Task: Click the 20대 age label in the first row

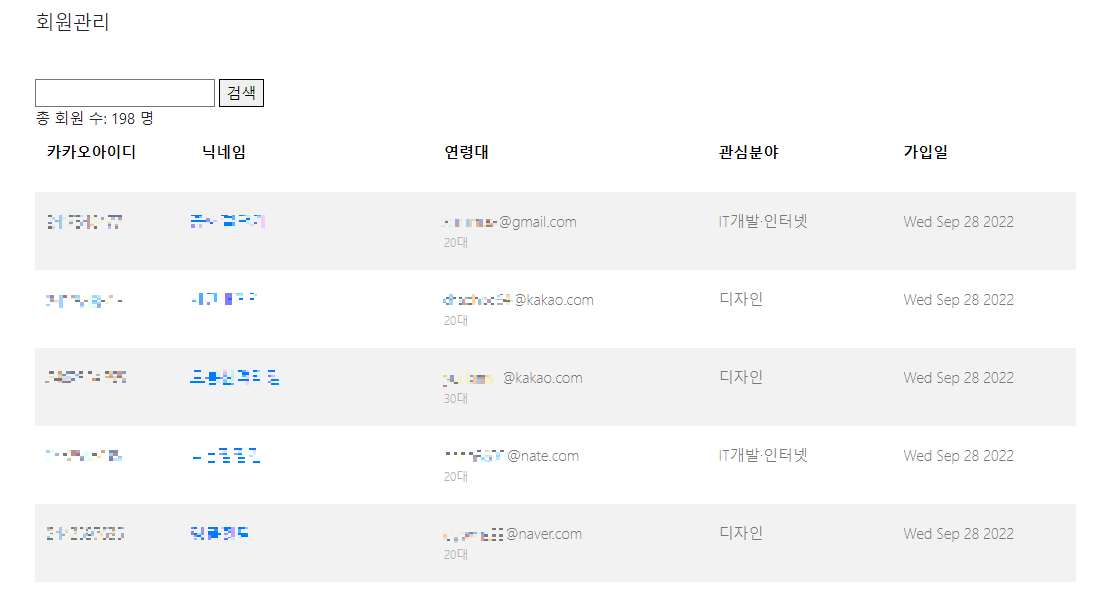Action: coord(455,242)
